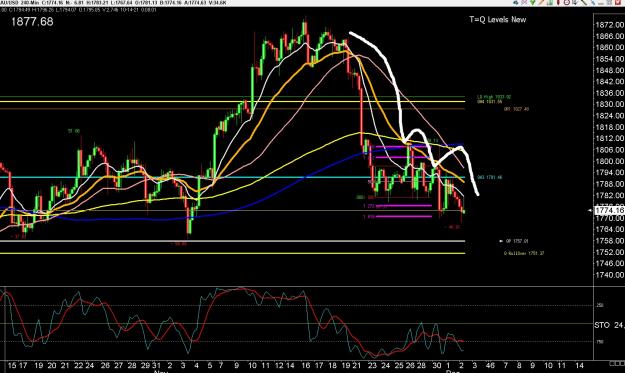Image resolution: width=625 pixels, height=373 pixels.
Task: Click the pink crossed-tools toolbar icon
Action: click(x=524, y=2)
